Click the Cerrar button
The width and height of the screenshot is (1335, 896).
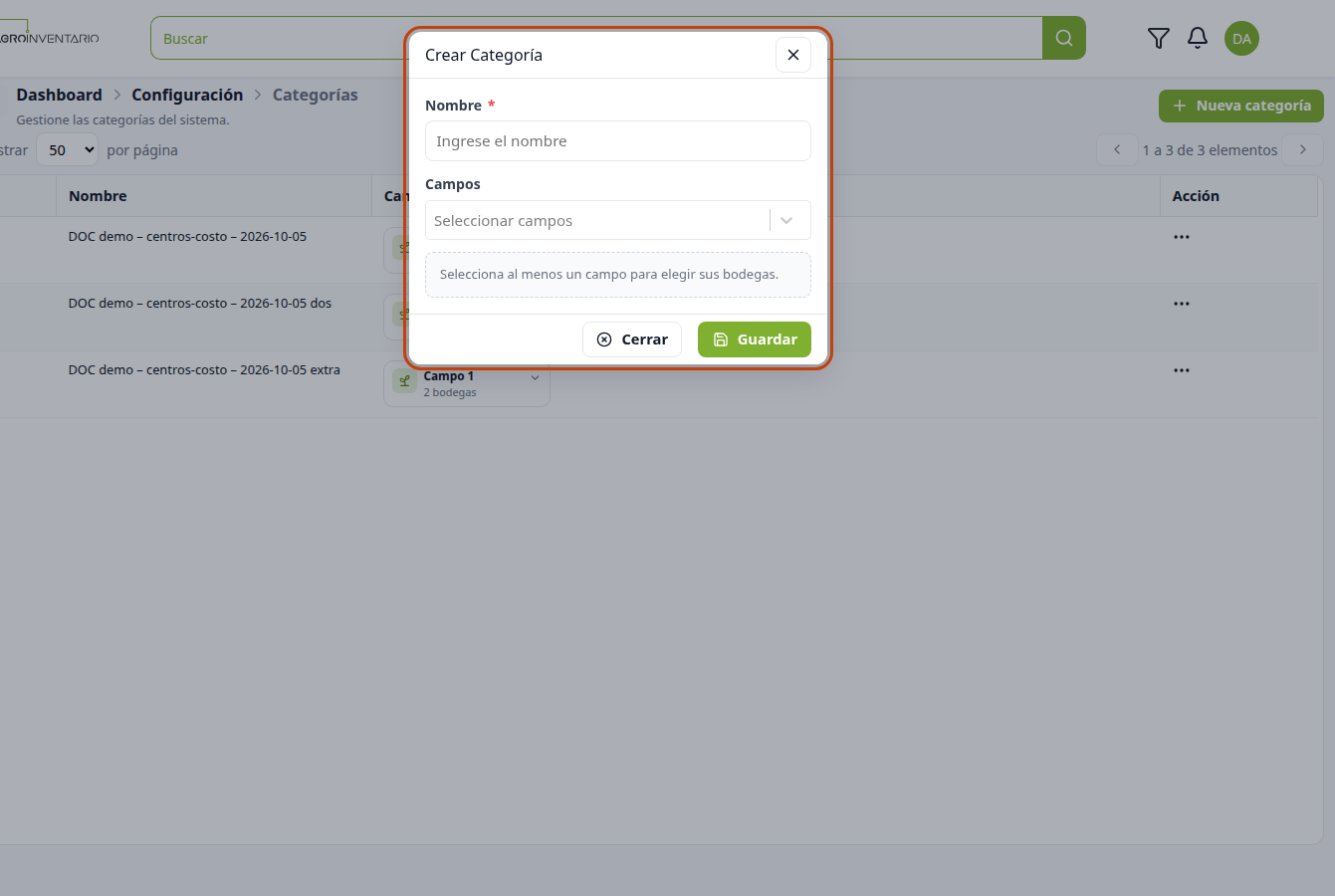[632, 339]
